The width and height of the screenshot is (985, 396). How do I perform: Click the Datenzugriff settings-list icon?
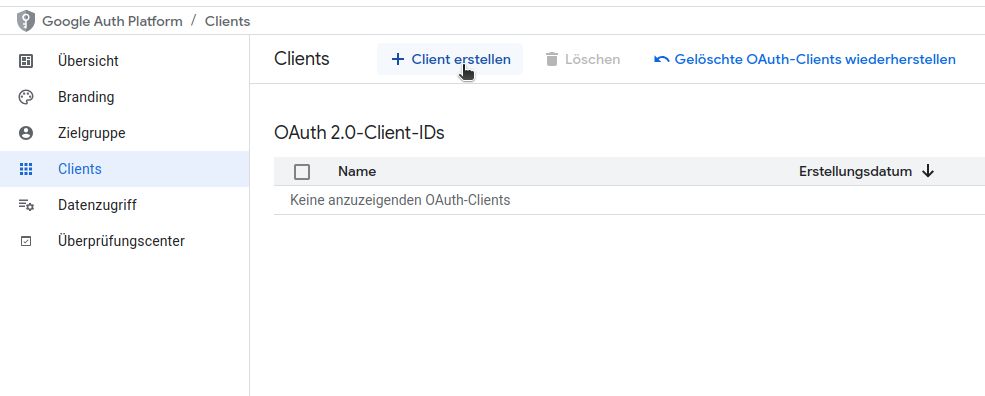tap(26, 205)
